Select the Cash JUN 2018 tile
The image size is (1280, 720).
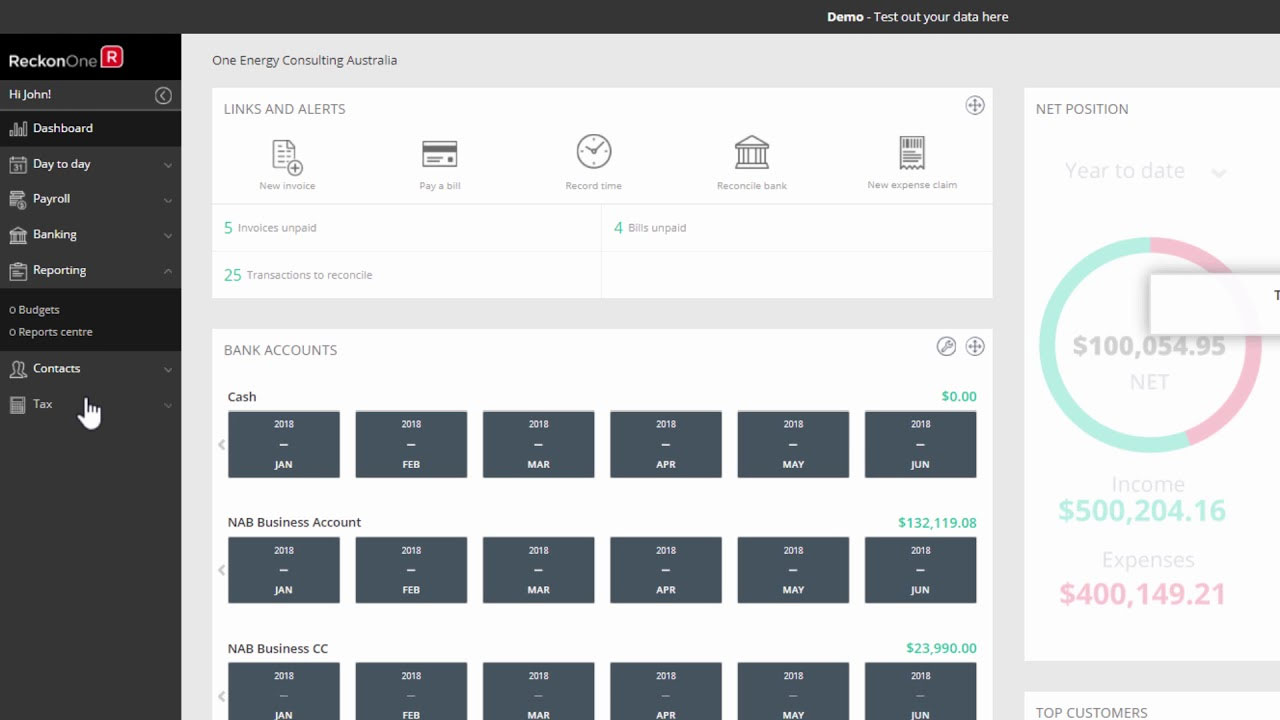(x=921, y=444)
